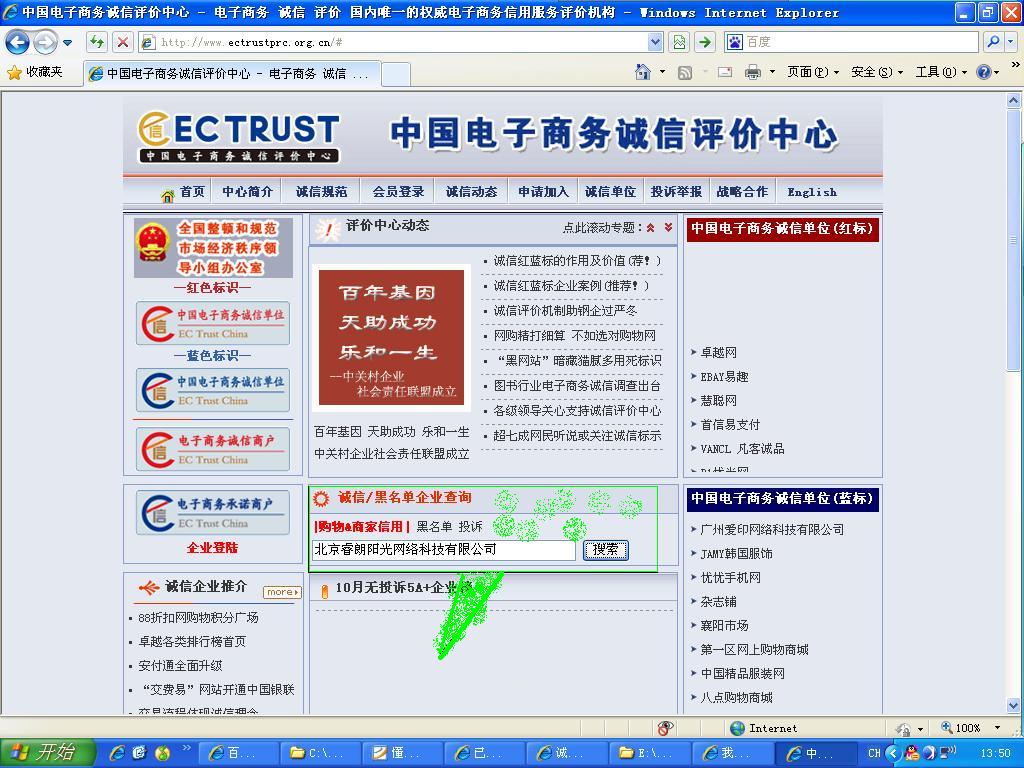The image size is (1024, 768).
Task: Open the Home button dropdown arrow
Action: [662, 72]
